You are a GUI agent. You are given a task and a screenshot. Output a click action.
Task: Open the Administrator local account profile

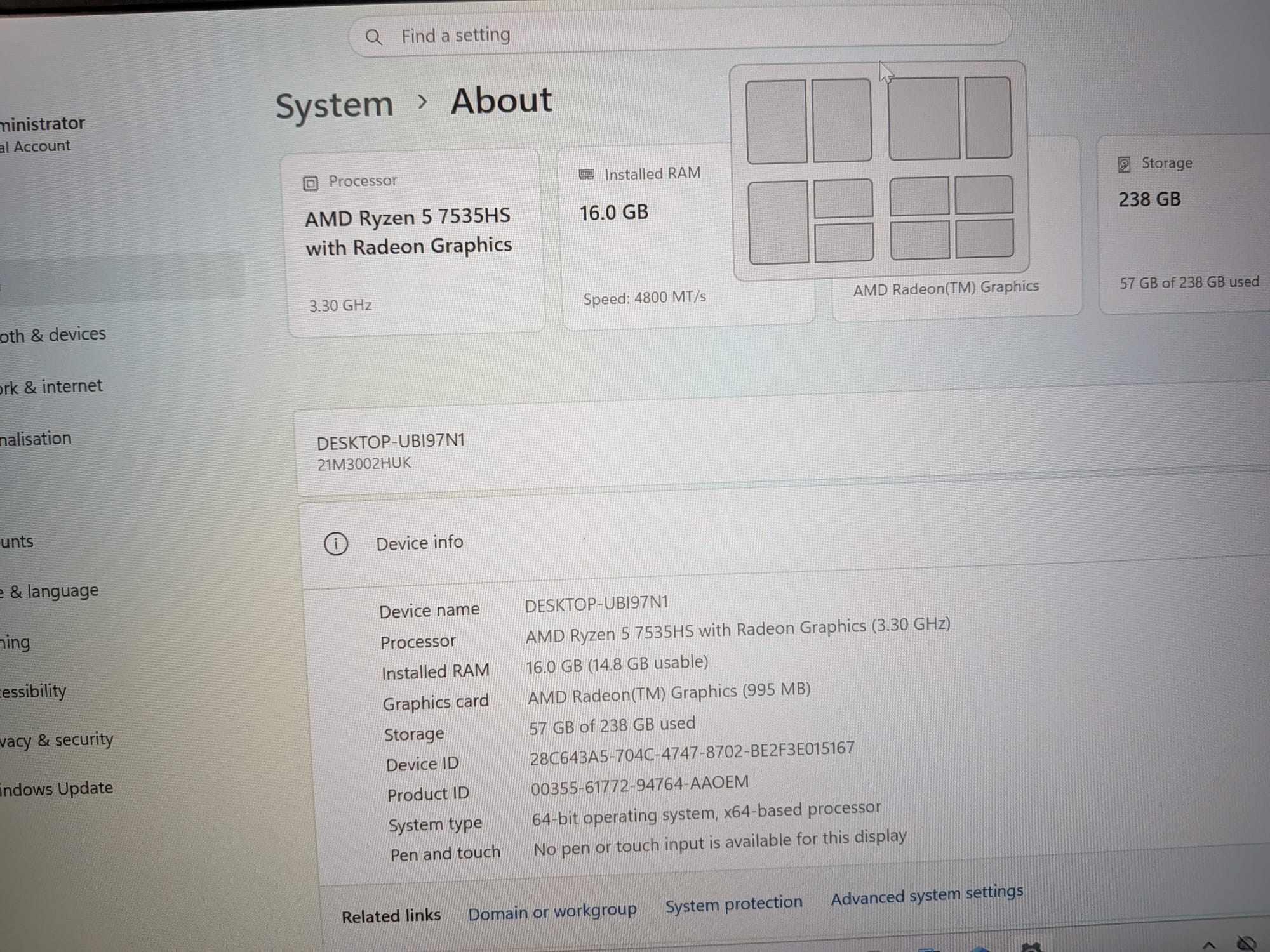point(43,134)
